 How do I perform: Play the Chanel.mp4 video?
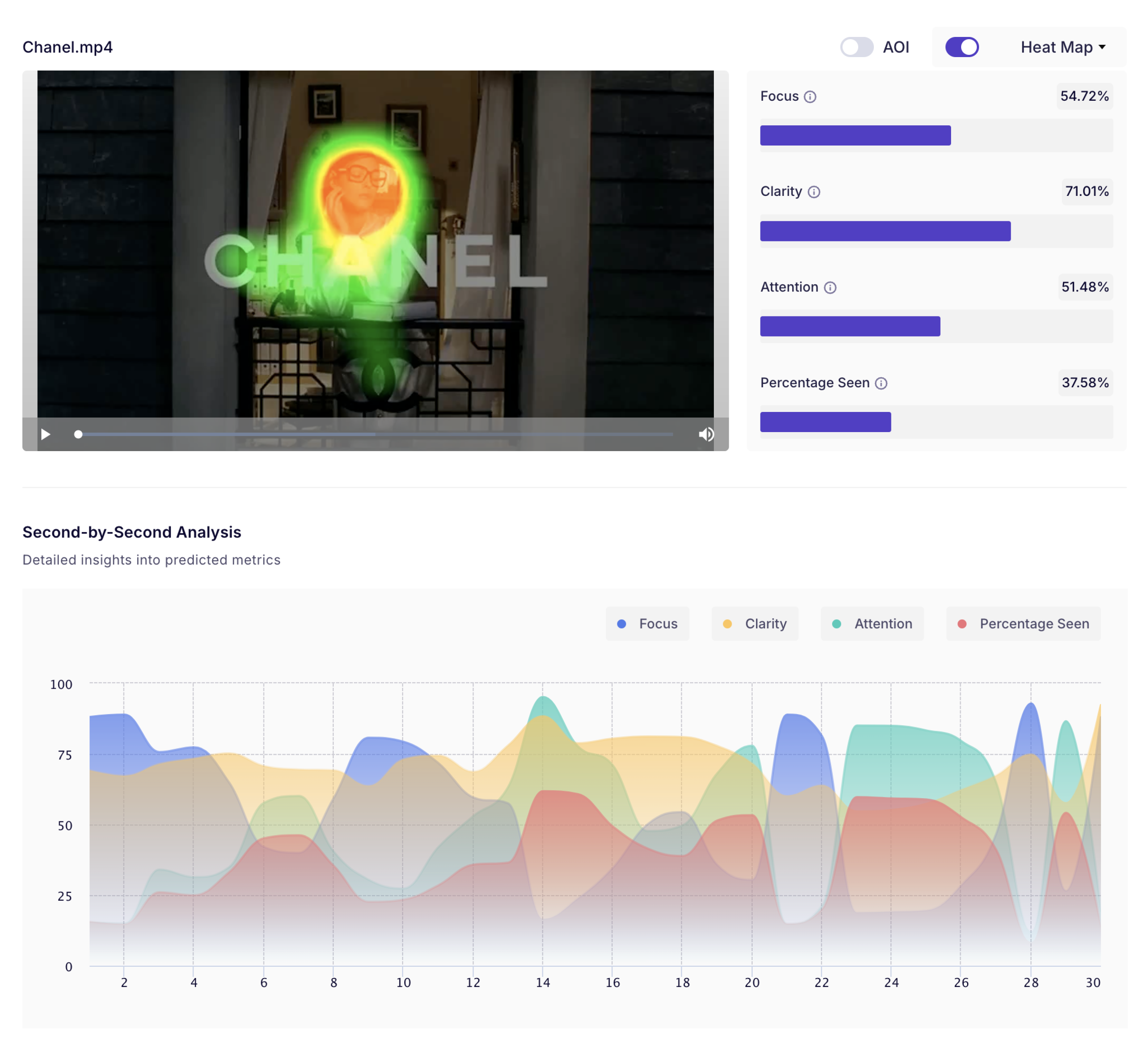46,434
